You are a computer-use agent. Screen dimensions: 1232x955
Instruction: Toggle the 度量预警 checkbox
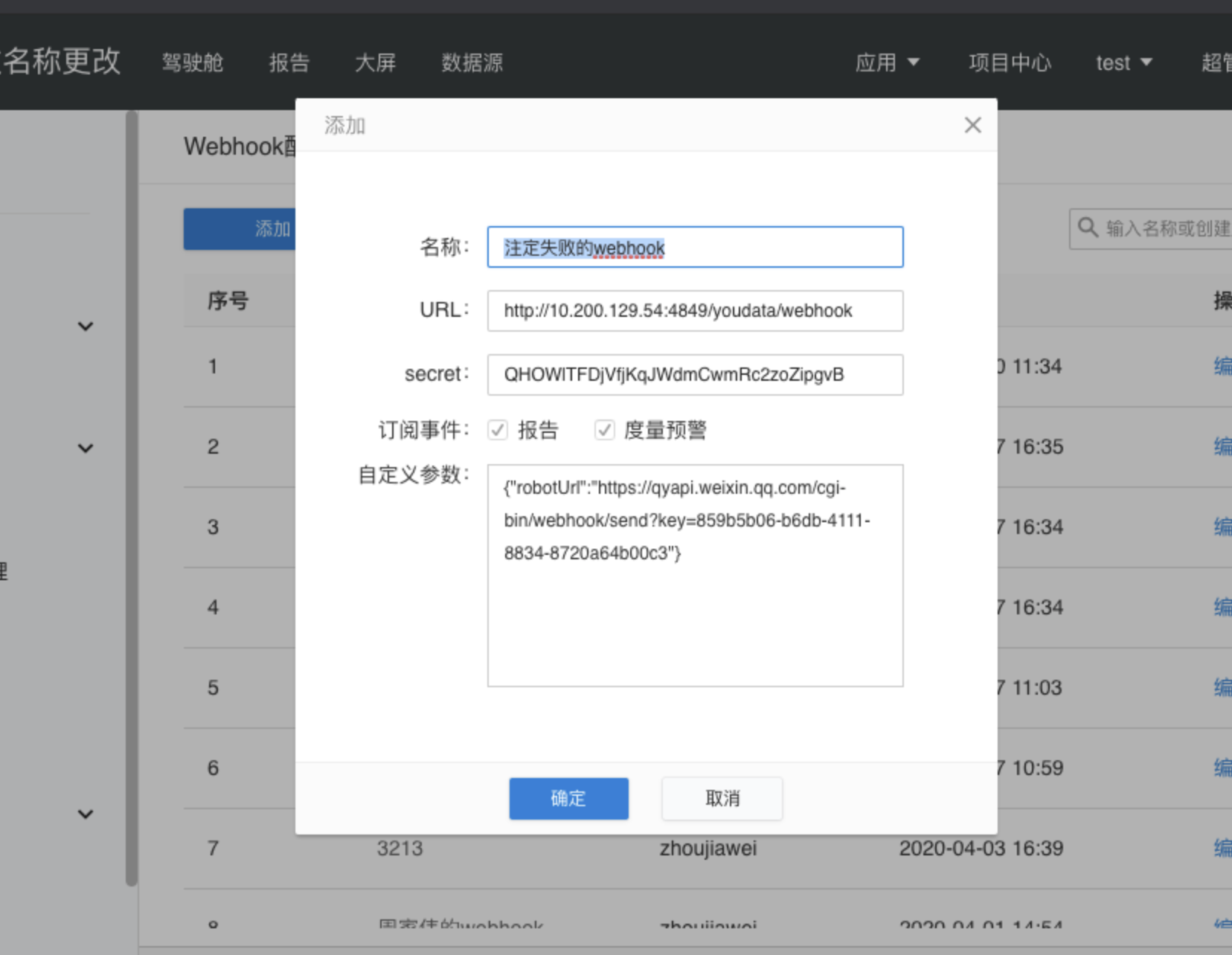click(604, 430)
